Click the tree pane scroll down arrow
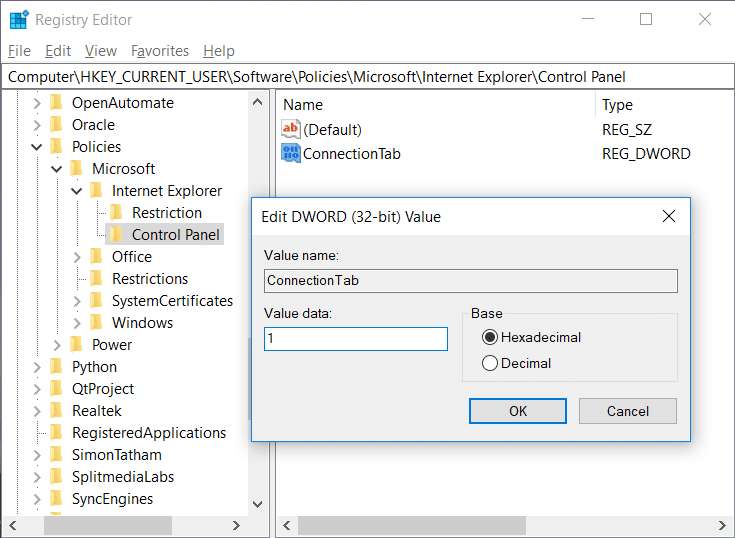 (x=257, y=505)
